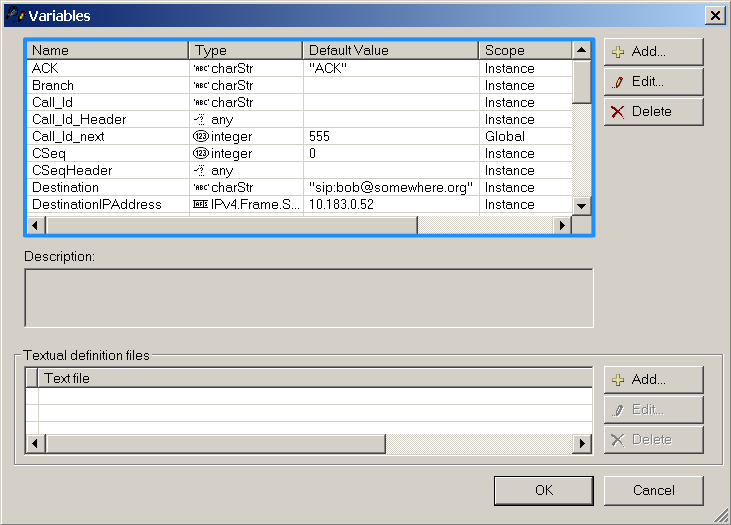Viewport: 731px width, 525px height.
Task: Click the integer icon for Call_Id_next
Action: pyautogui.click(x=200, y=136)
